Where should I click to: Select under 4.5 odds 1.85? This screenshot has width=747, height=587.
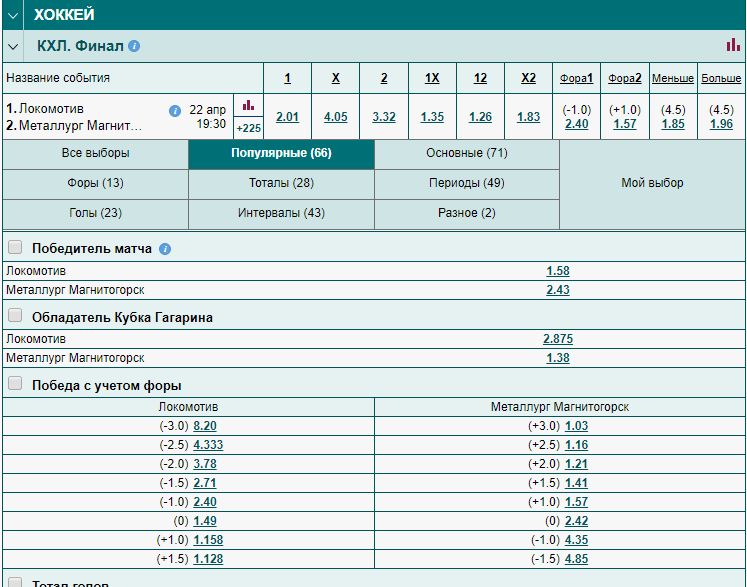[673, 124]
